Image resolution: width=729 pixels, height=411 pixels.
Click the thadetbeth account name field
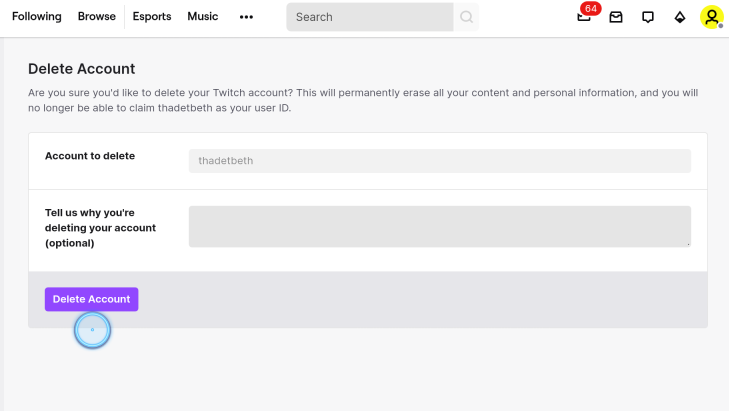pyautogui.click(x=440, y=161)
